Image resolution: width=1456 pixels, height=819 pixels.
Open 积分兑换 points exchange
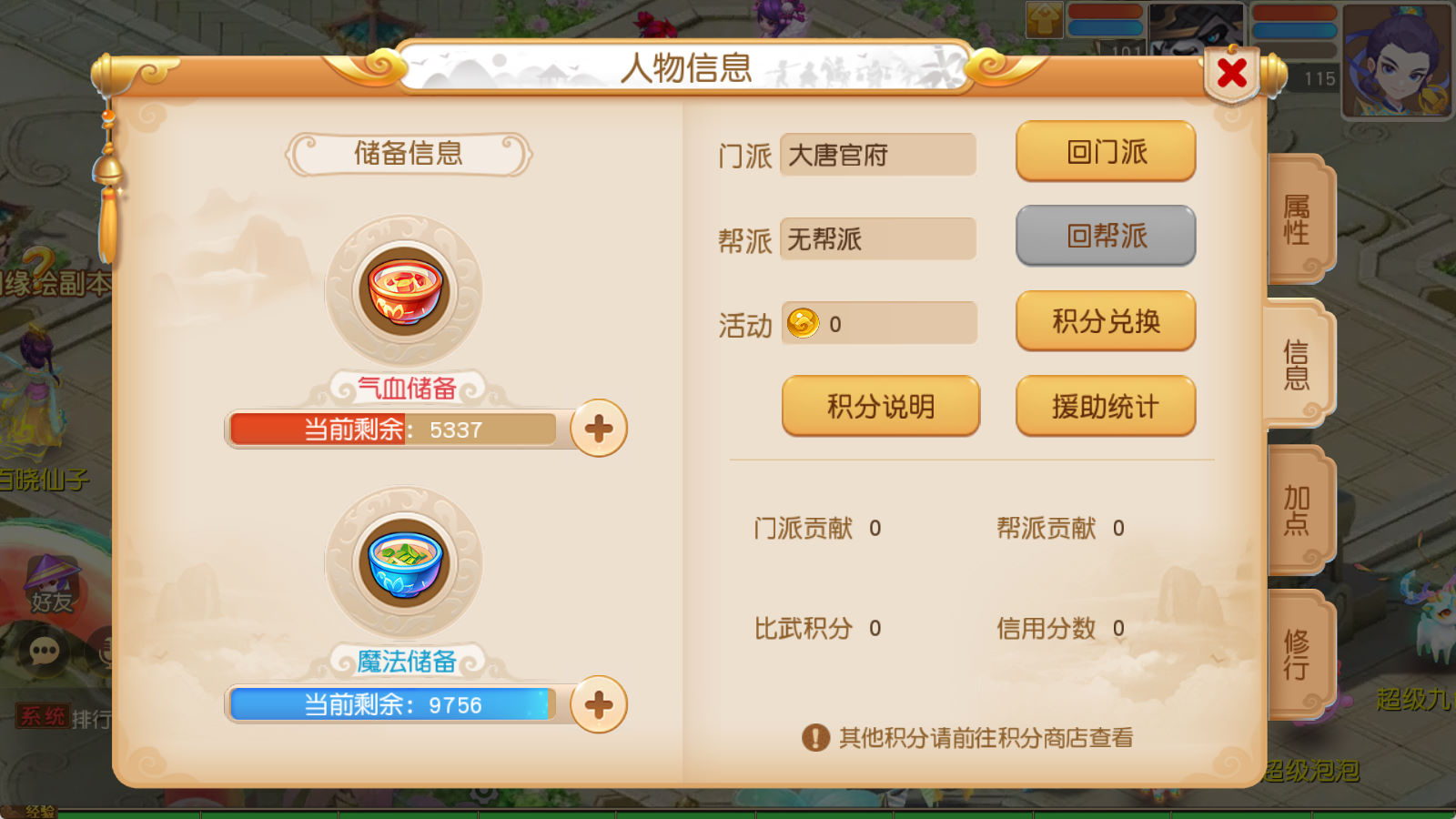(x=1106, y=320)
